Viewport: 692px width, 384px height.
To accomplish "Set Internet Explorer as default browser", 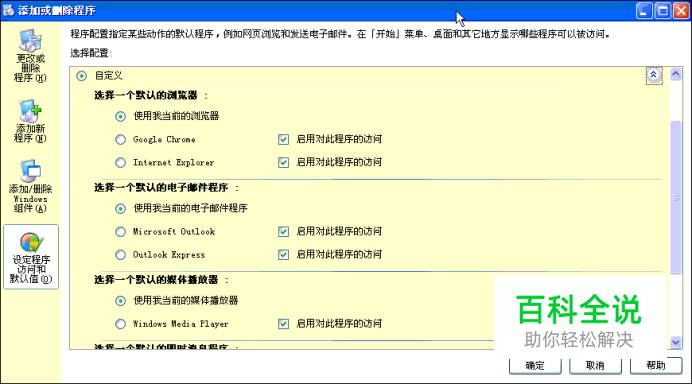I will [120, 162].
